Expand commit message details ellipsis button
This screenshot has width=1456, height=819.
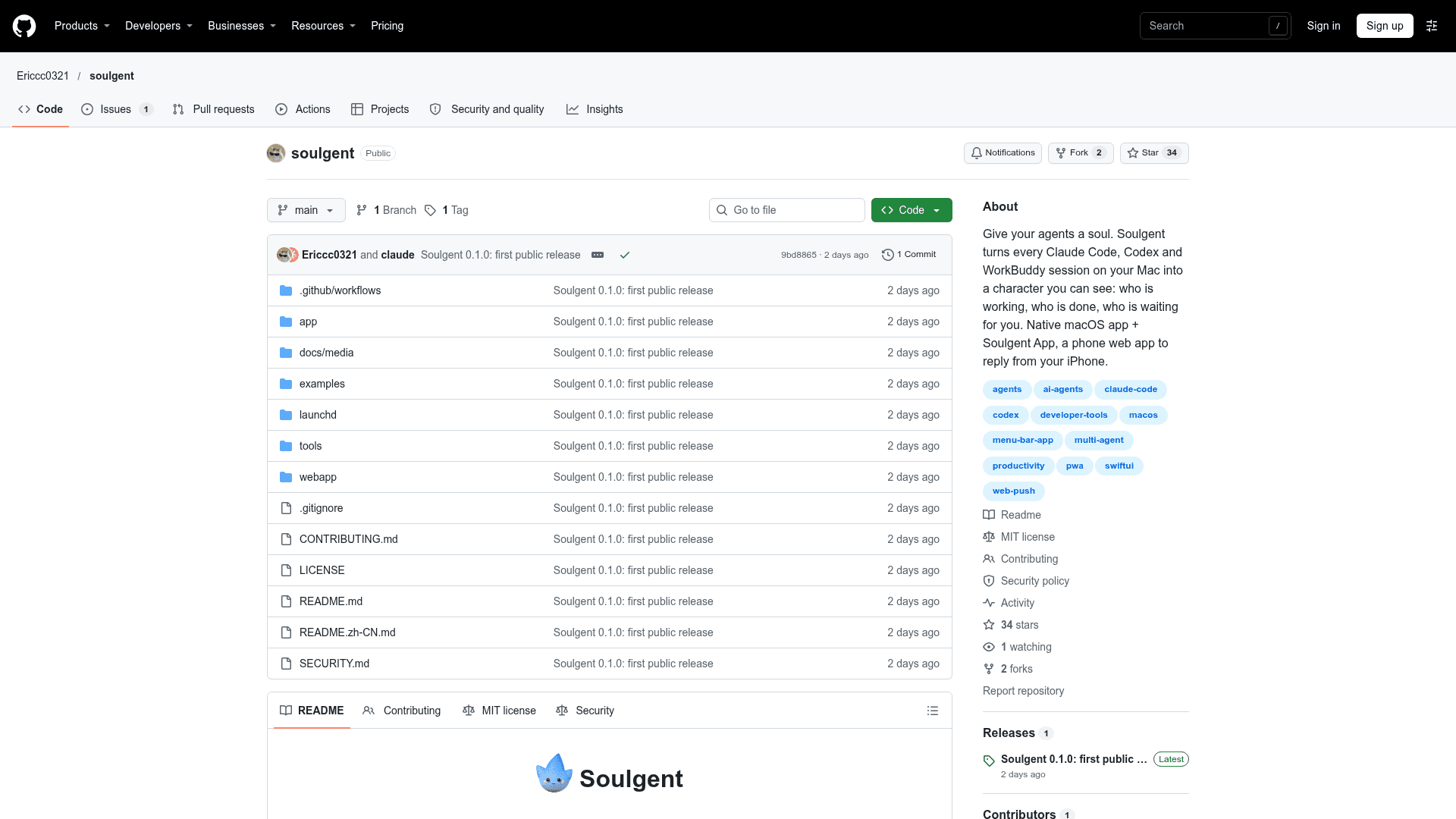coord(598,255)
